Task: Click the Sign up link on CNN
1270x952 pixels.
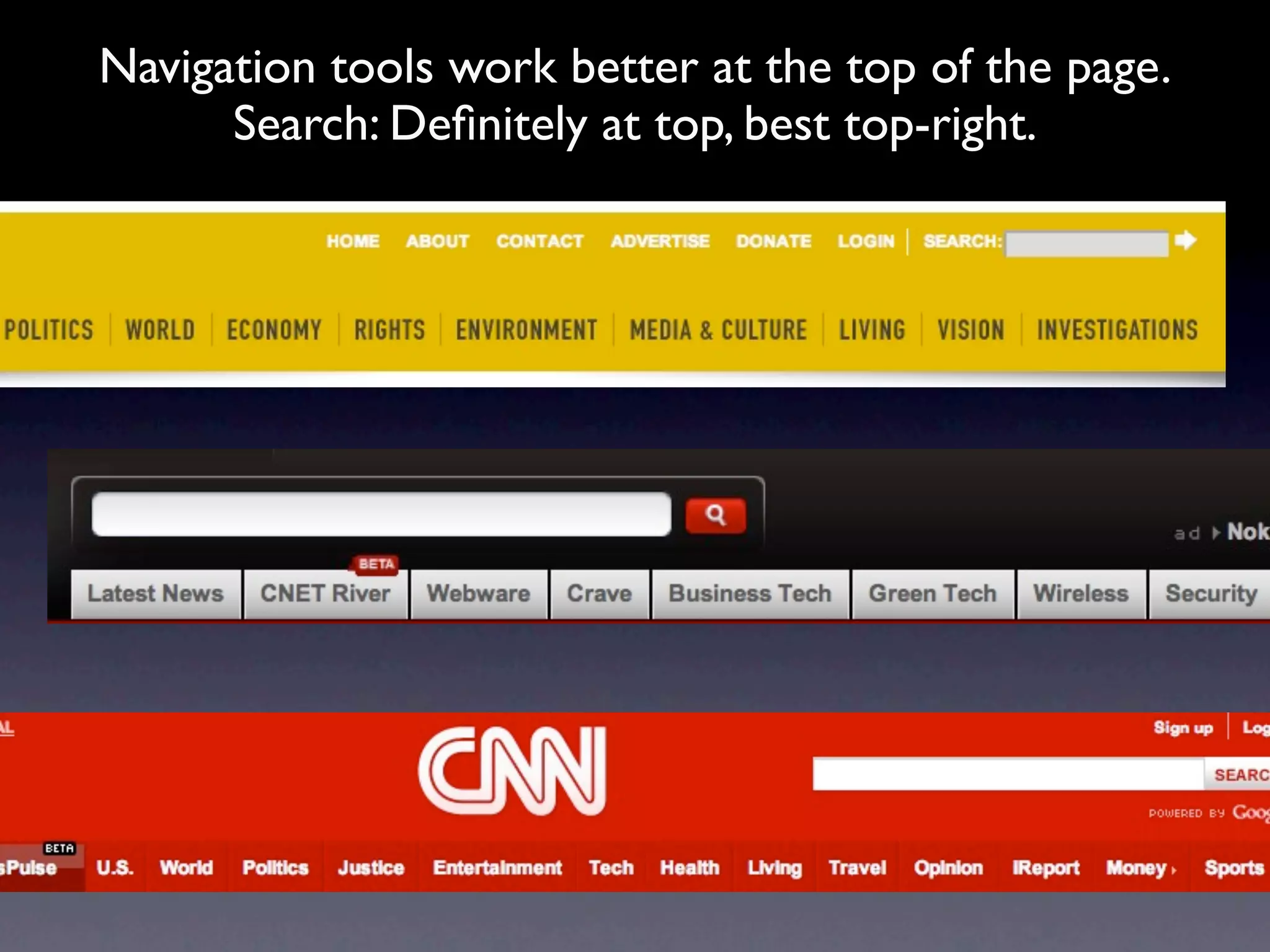Action: [x=1183, y=728]
